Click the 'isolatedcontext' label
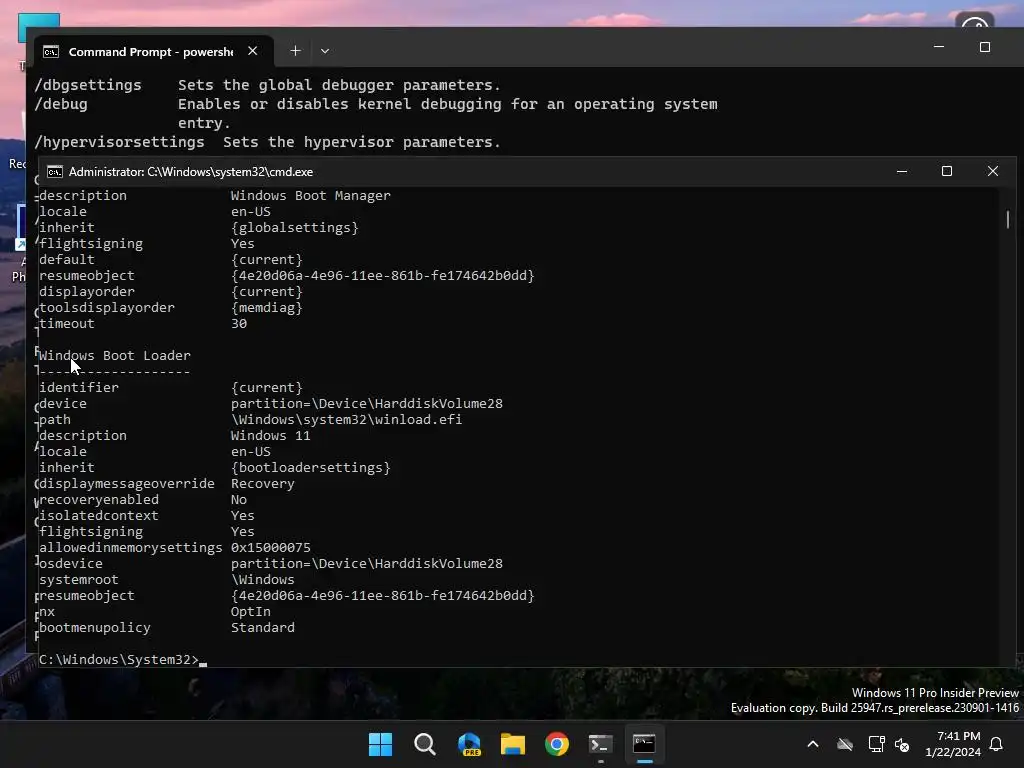The height and width of the screenshot is (768, 1024). coord(99,516)
